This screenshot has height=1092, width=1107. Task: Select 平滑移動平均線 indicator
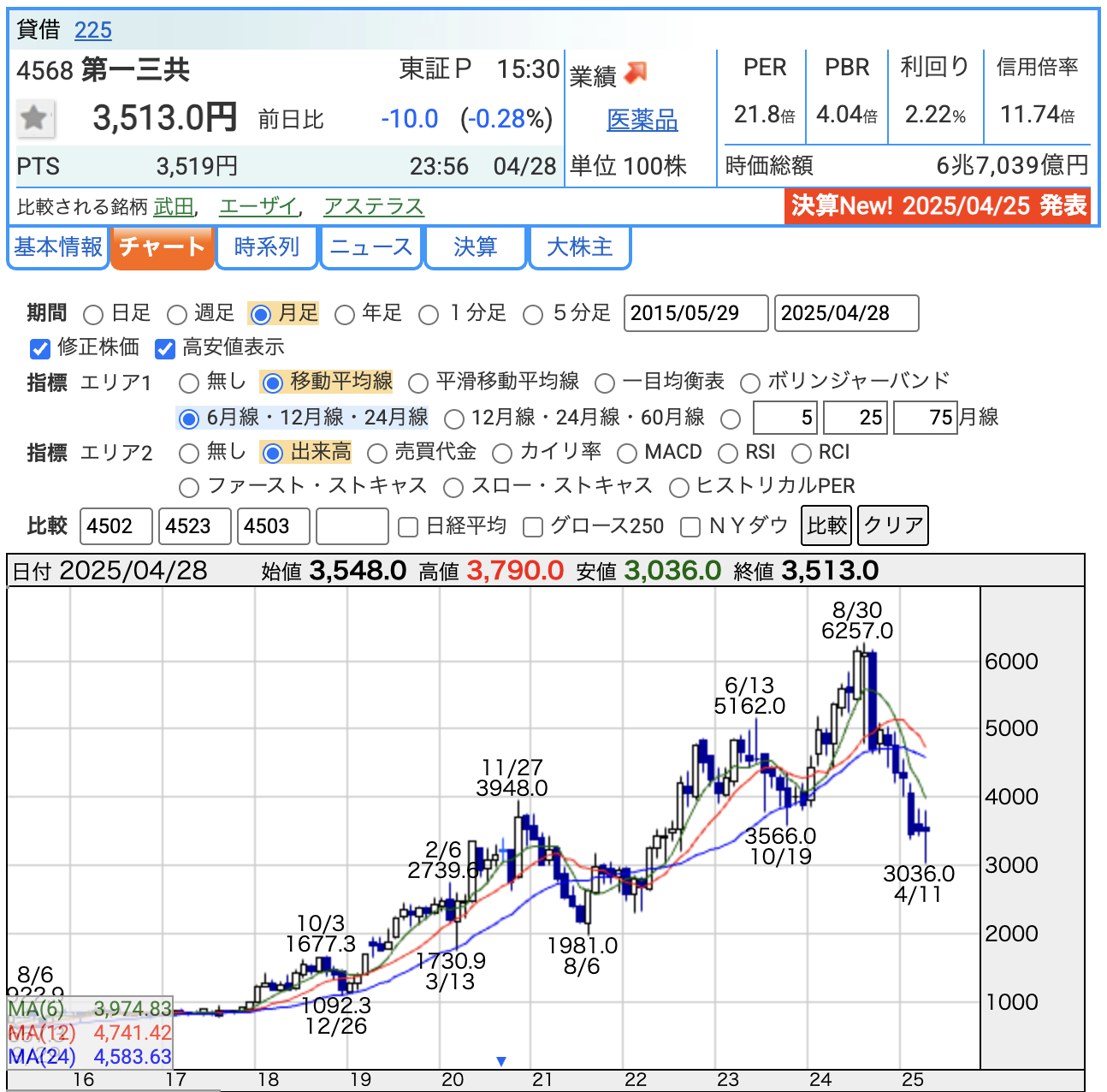point(418,383)
